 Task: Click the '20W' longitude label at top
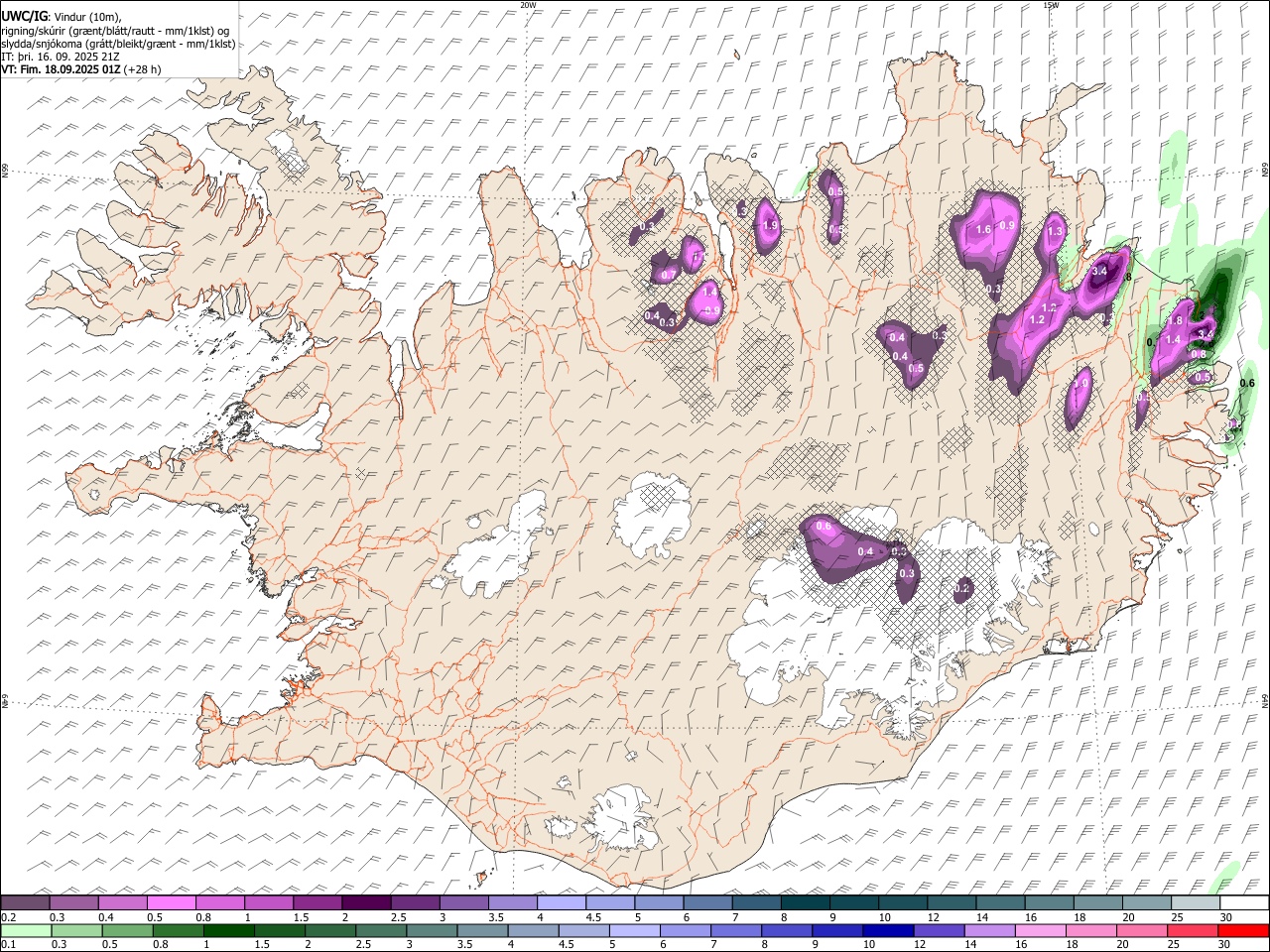click(x=528, y=4)
